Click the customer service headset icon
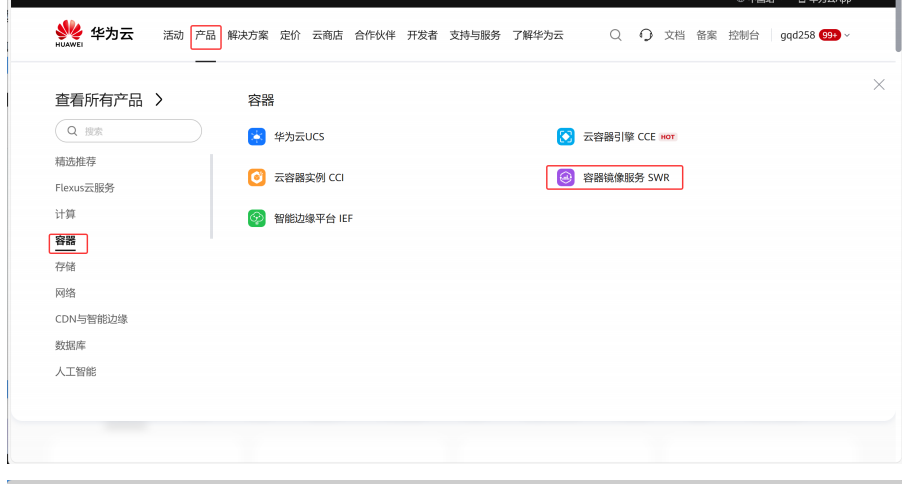Screen dimensions: 902x484 click(x=645, y=35)
